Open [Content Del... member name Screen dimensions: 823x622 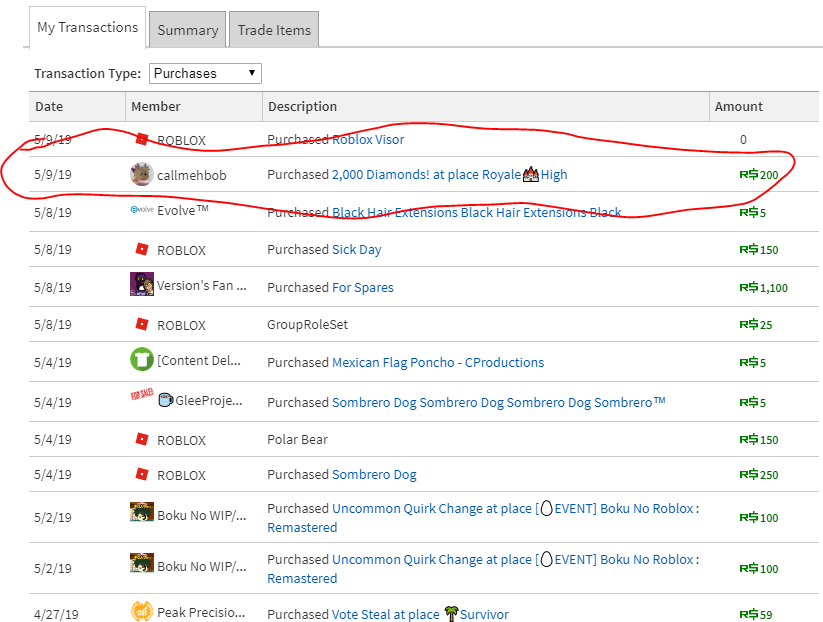tap(199, 361)
